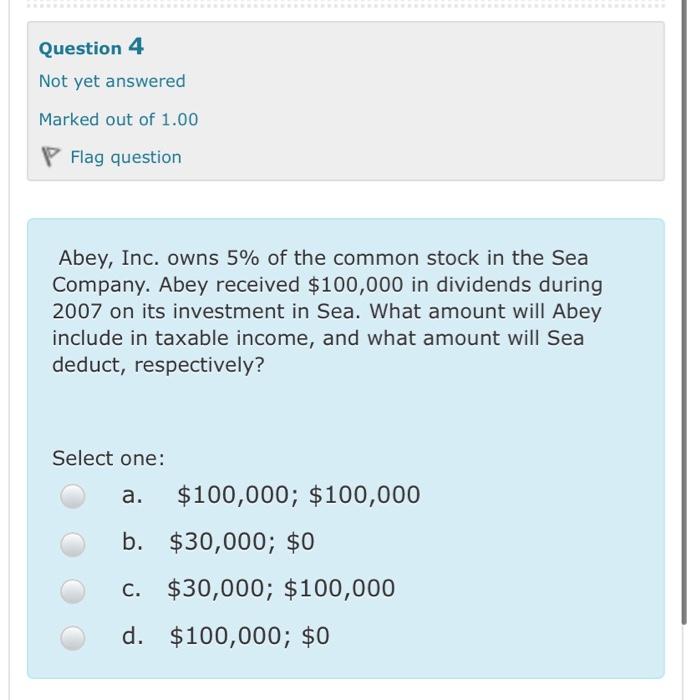Select the radio button for option a
The image size is (692, 700).
click(73, 496)
